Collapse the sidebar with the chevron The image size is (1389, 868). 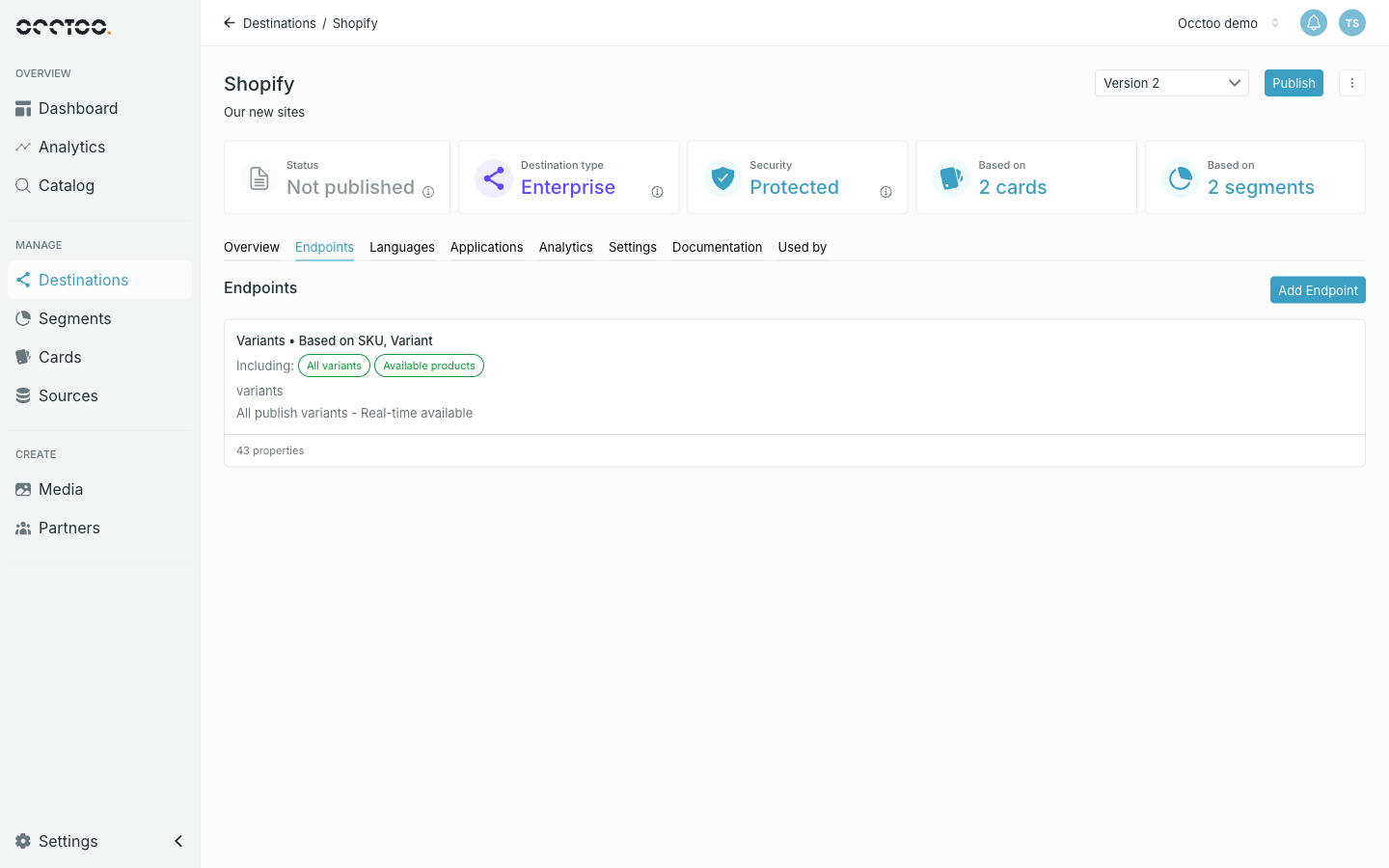point(178,841)
